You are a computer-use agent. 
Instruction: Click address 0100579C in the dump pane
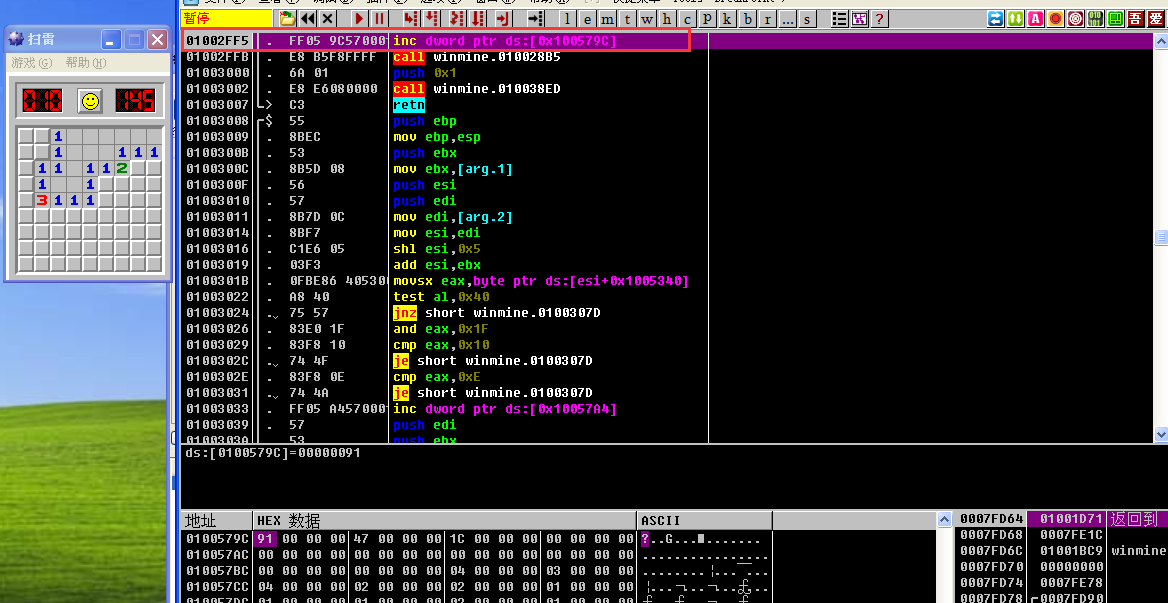click(218, 538)
